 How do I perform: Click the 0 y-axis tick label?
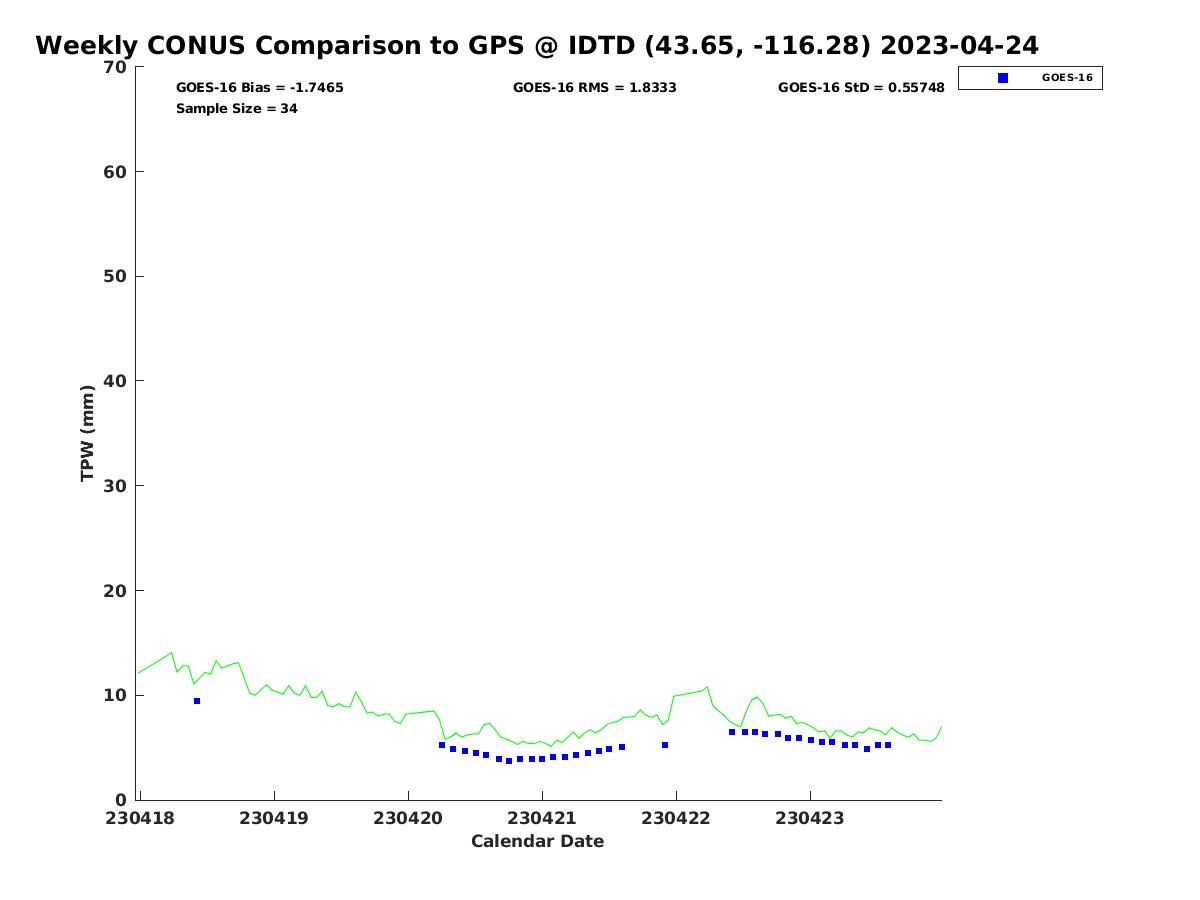(122, 800)
